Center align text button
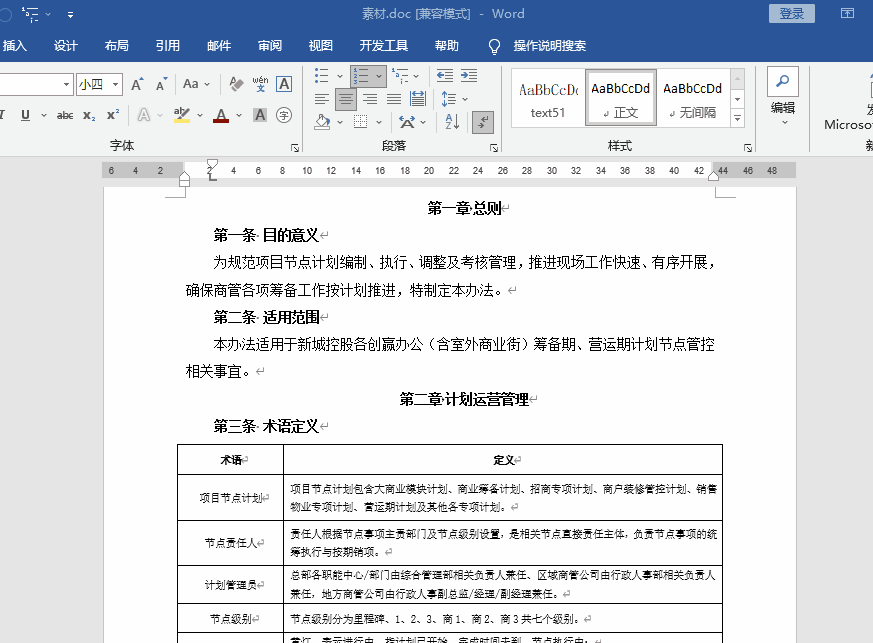Screen dimensions: 873x643 click(x=345, y=100)
